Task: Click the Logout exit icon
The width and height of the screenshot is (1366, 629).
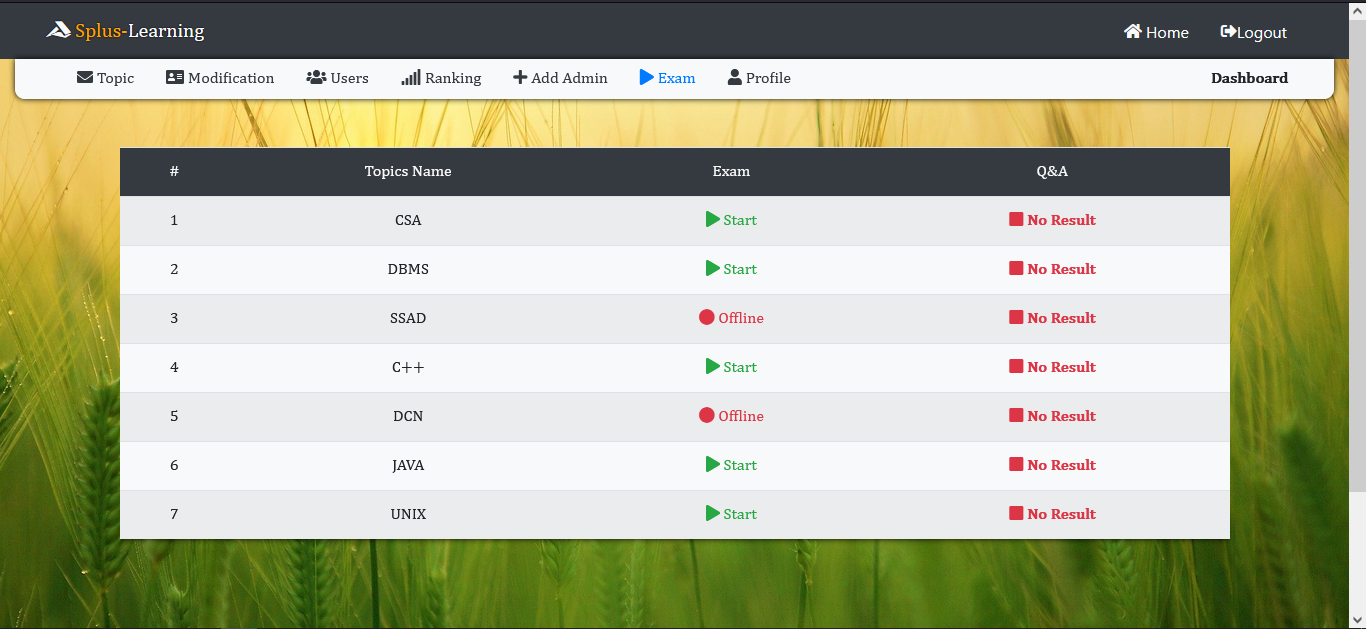Action: click(1228, 31)
